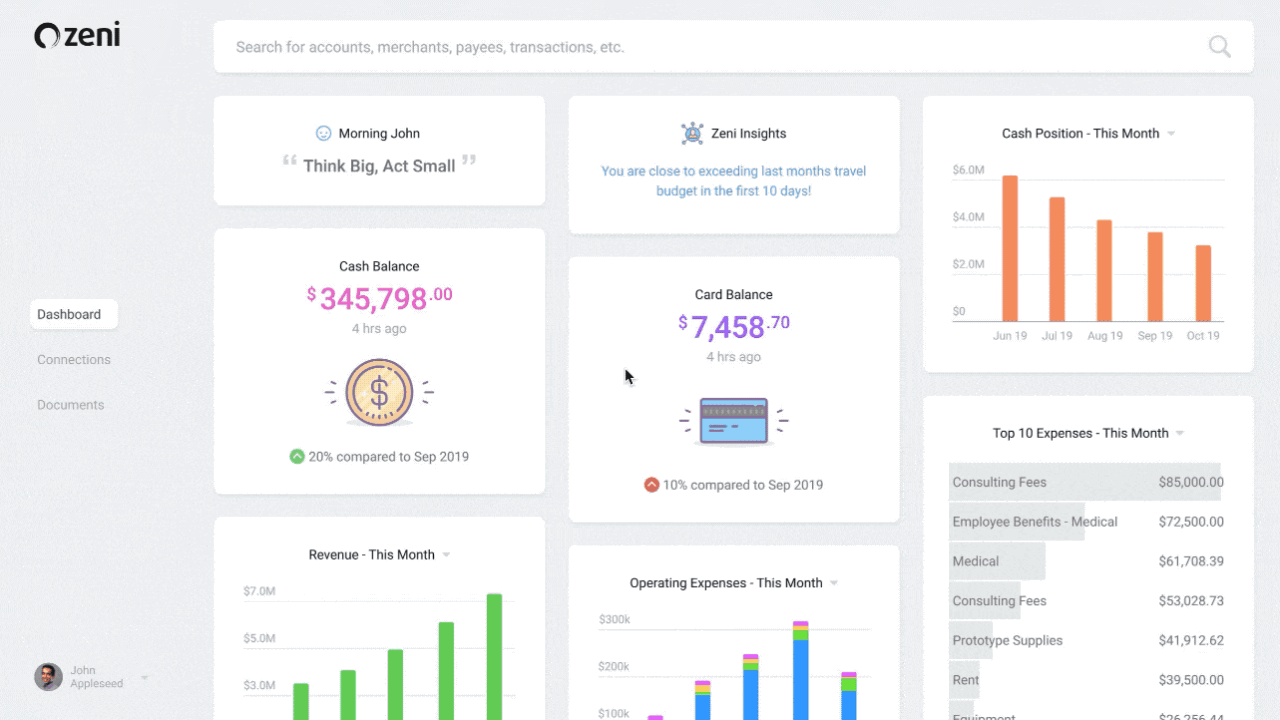Click John Appleseed's profile avatar

(x=48, y=677)
